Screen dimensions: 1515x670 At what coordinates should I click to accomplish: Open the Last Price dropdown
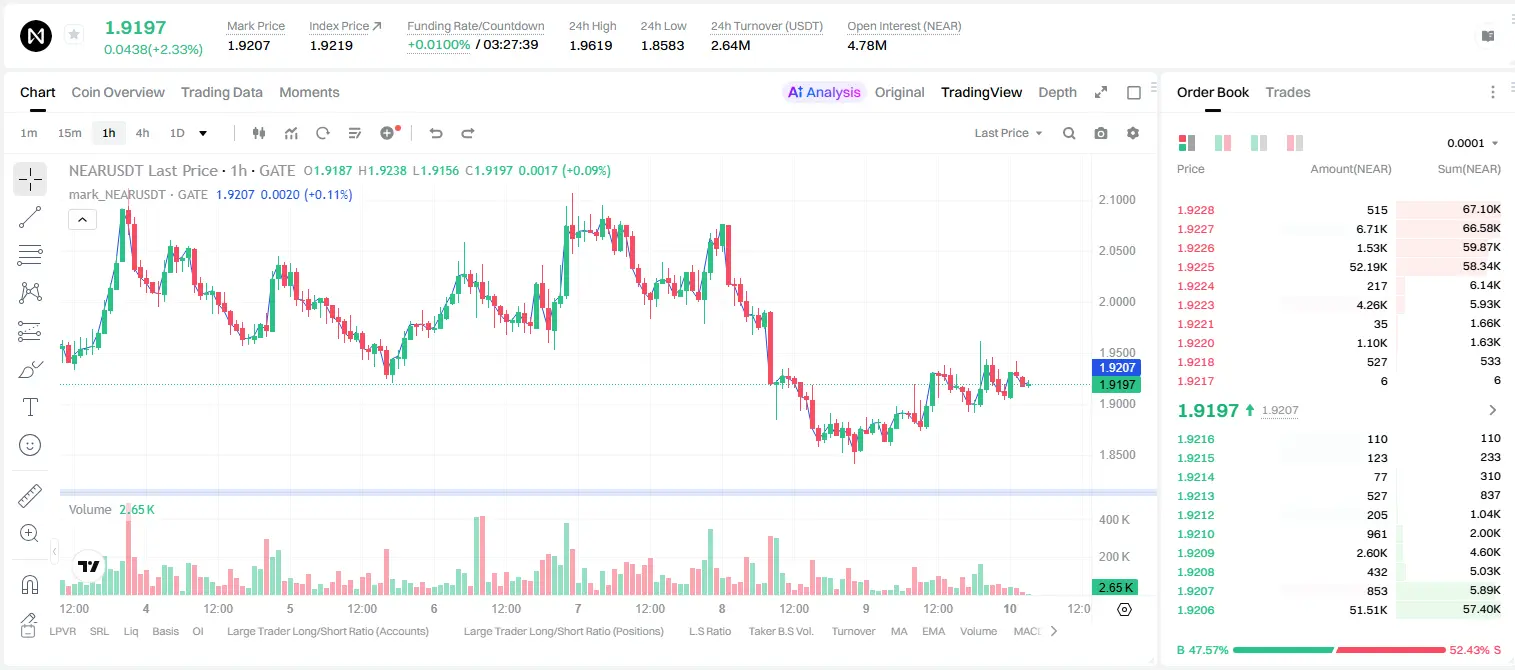[x=1008, y=133]
